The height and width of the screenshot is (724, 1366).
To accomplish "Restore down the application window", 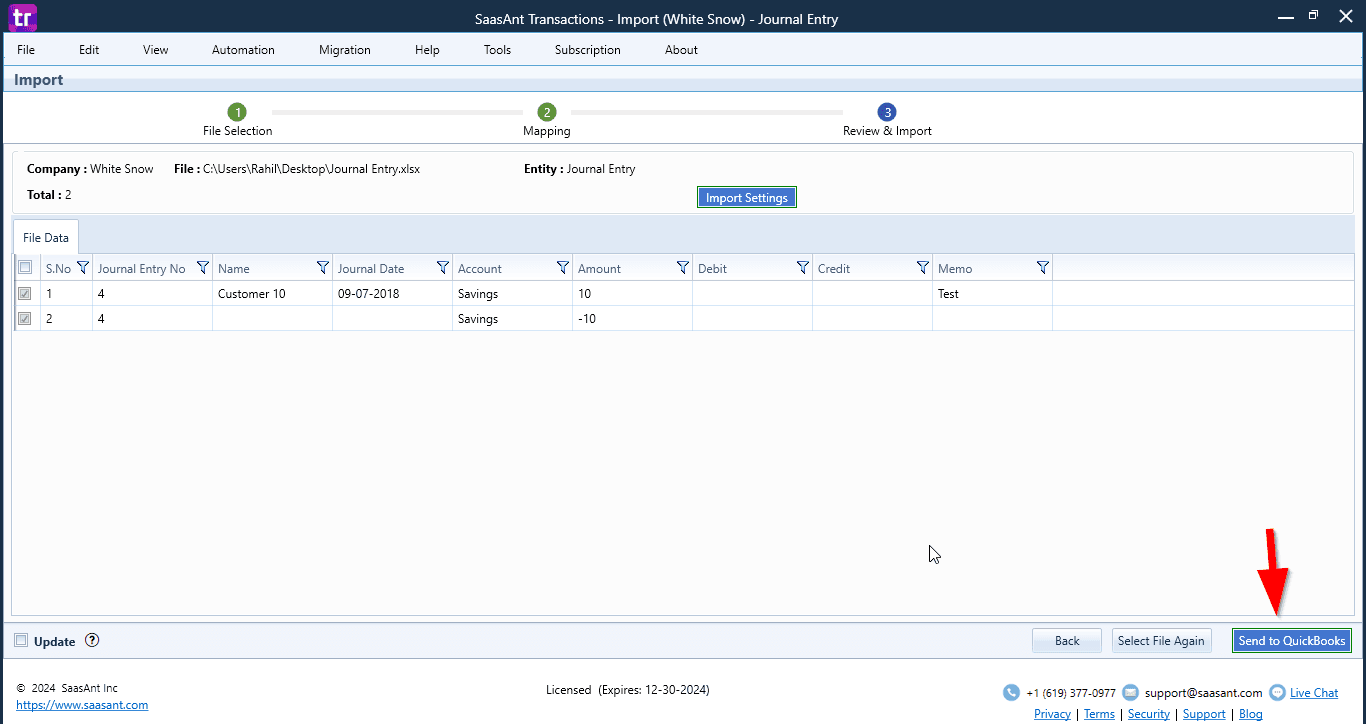I will point(1313,15).
